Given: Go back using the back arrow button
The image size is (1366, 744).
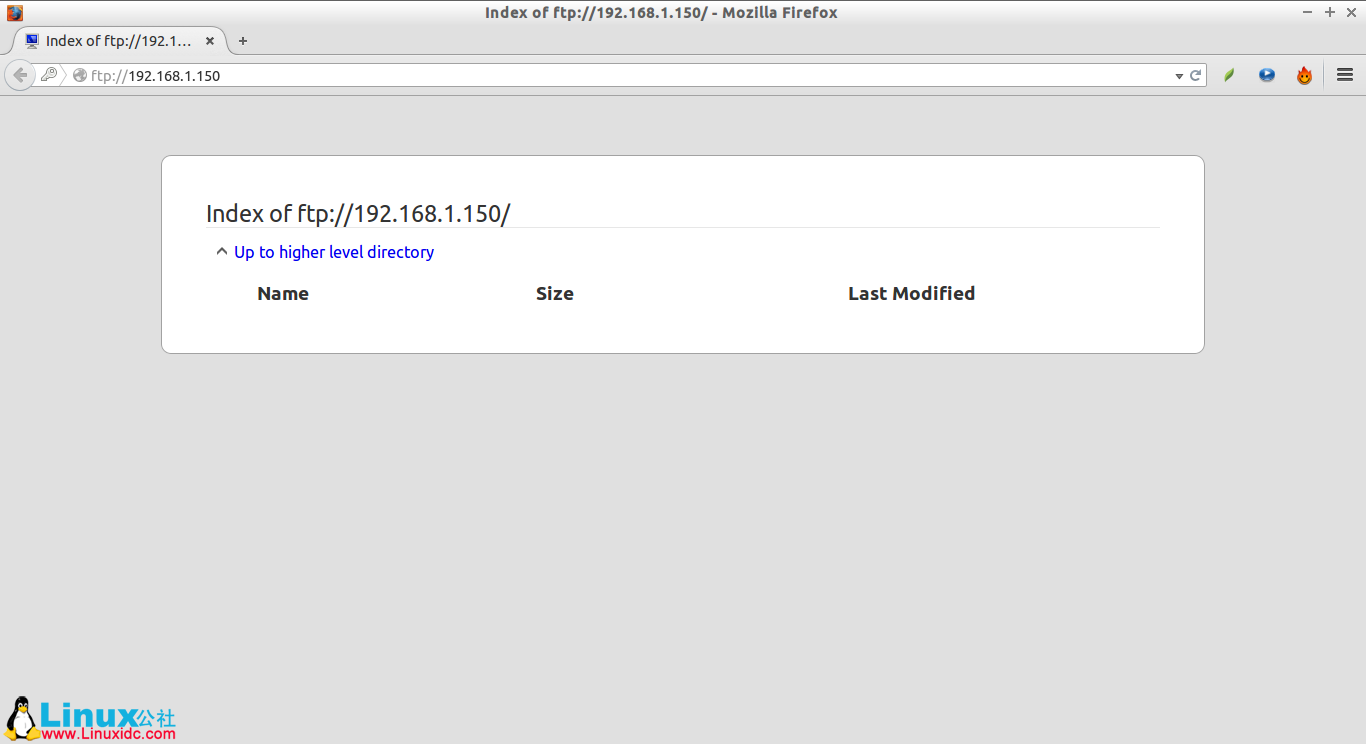Looking at the screenshot, I should [x=19, y=75].
